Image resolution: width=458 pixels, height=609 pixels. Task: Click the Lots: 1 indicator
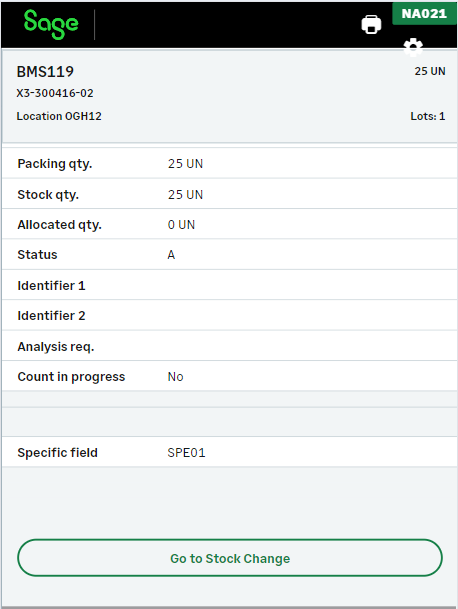(428, 116)
